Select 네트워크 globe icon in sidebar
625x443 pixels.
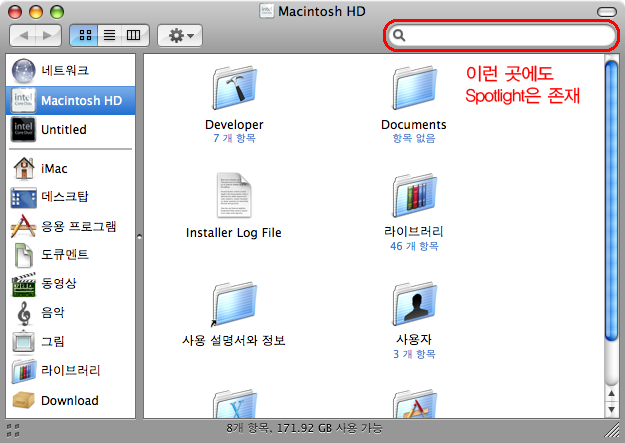[x=24, y=71]
